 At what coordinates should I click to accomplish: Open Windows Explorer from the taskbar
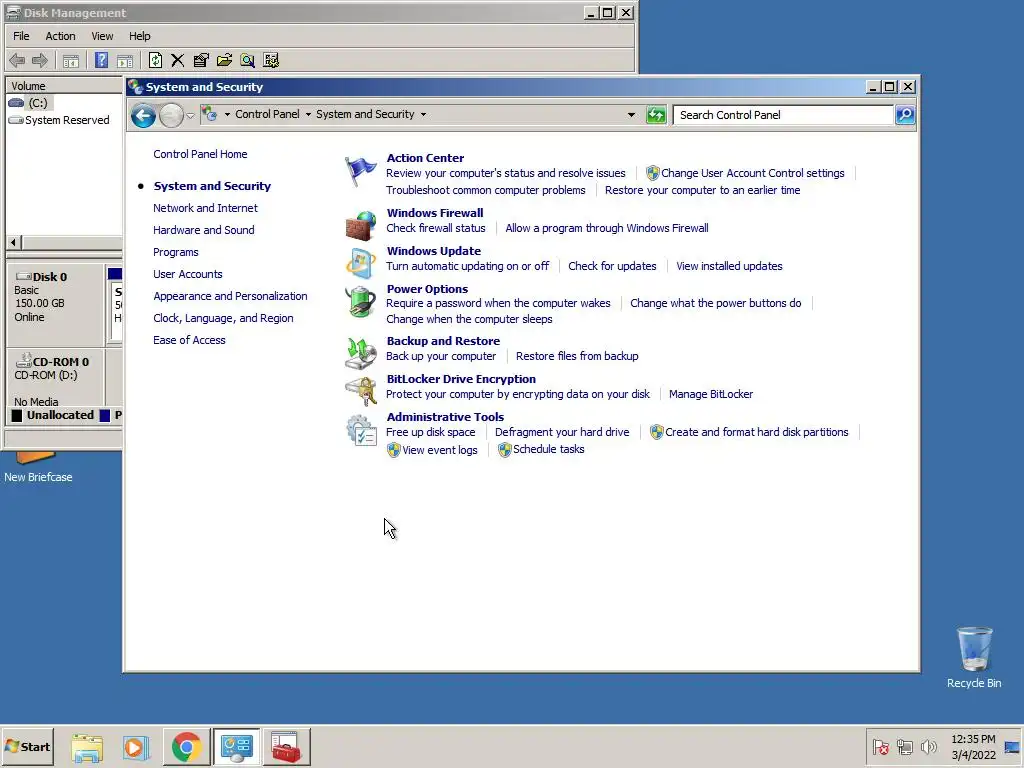[x=87, y=747]
